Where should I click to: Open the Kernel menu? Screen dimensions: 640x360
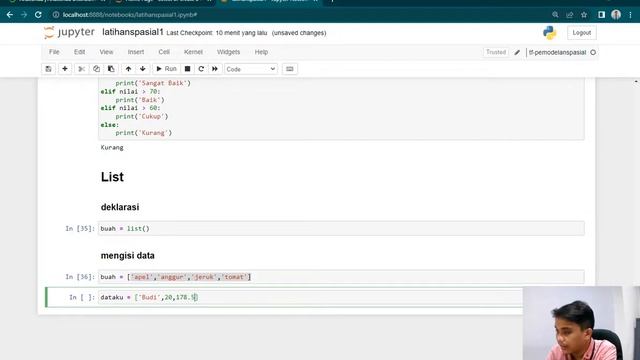pyautogui.click(x=193, y=52)
